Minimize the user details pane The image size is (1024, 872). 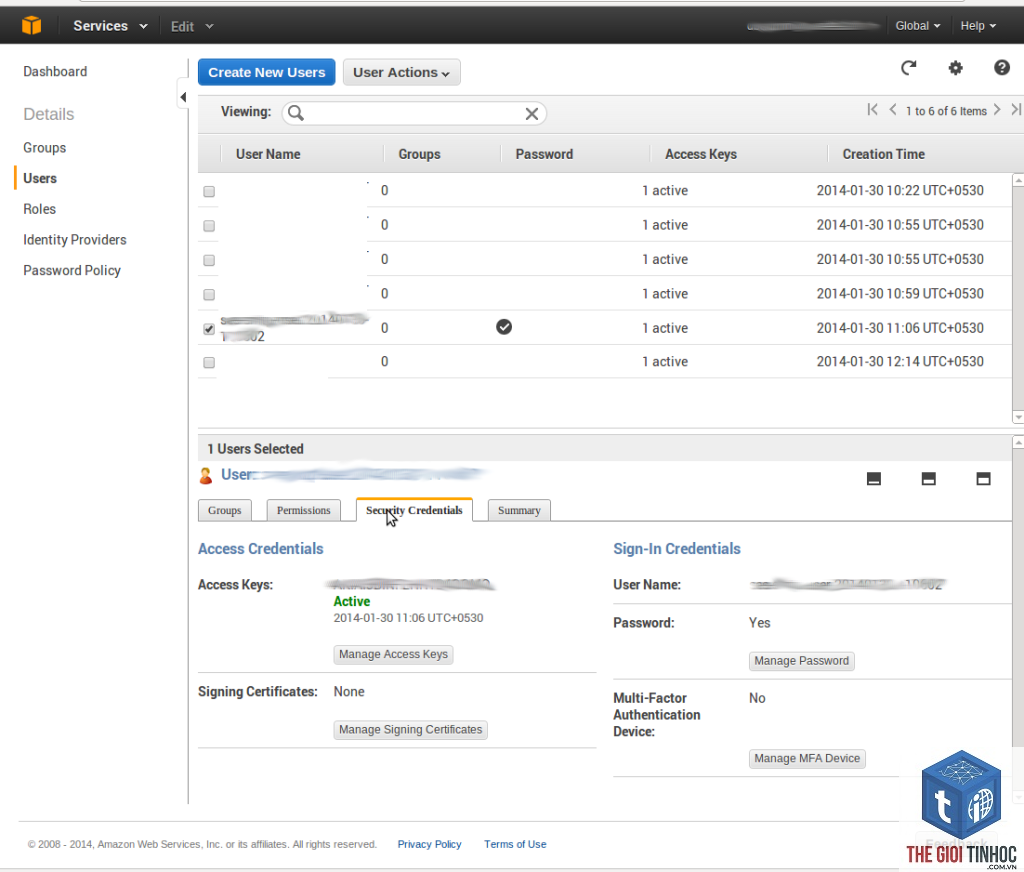click(874, 479)
